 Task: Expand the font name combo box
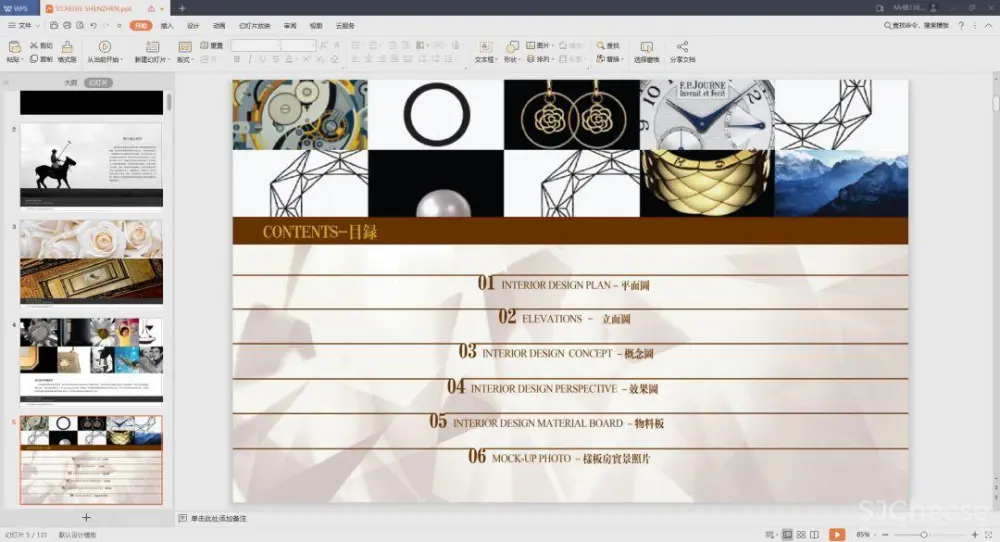coord(256,45)
